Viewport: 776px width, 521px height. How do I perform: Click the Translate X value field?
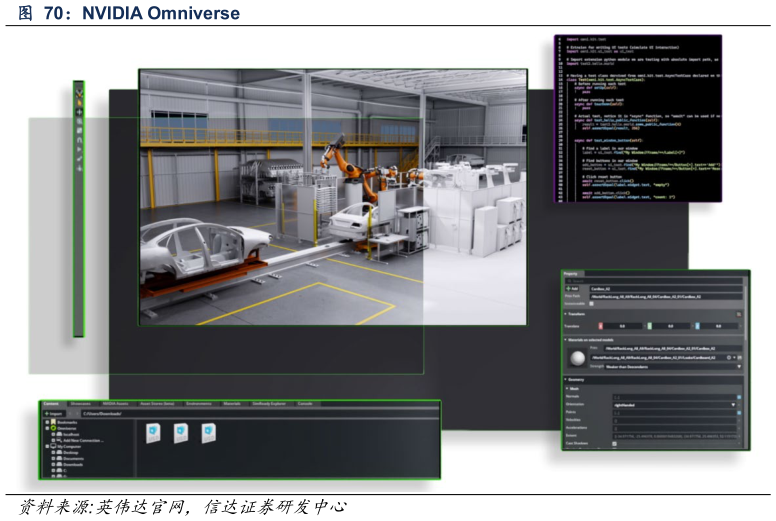[x=623, y=326]
